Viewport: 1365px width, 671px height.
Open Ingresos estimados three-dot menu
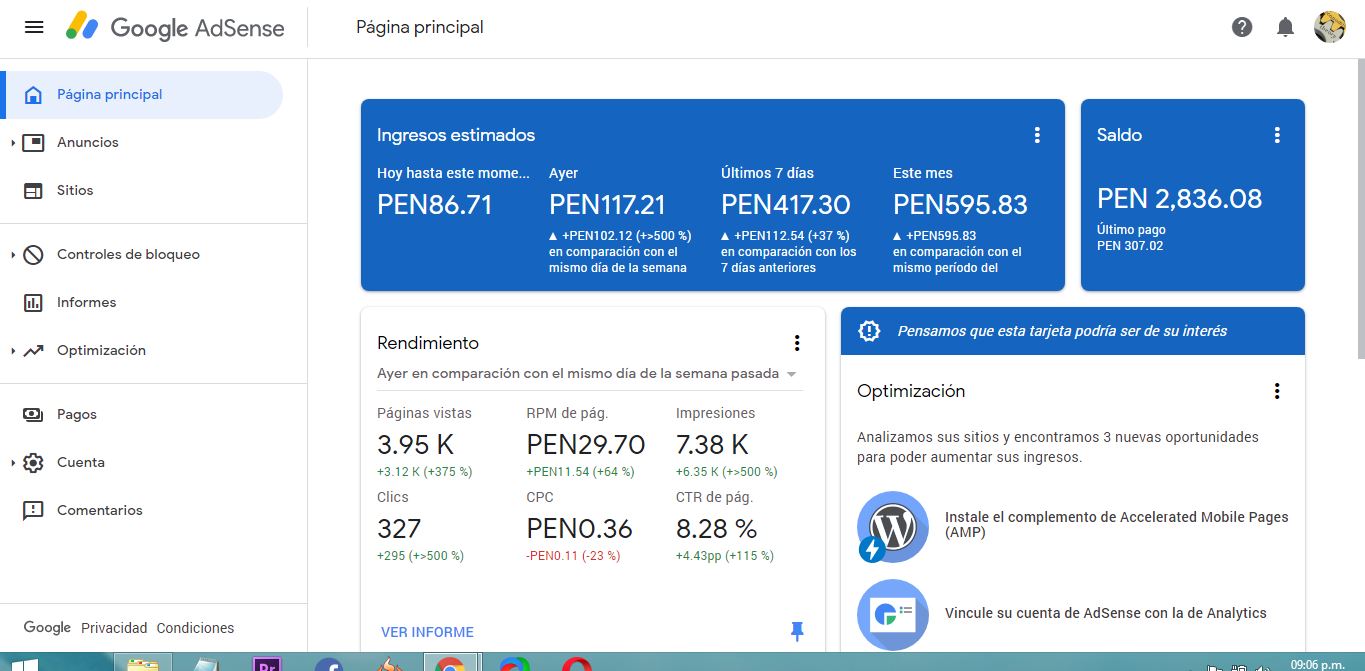[x=1037, y=135]
